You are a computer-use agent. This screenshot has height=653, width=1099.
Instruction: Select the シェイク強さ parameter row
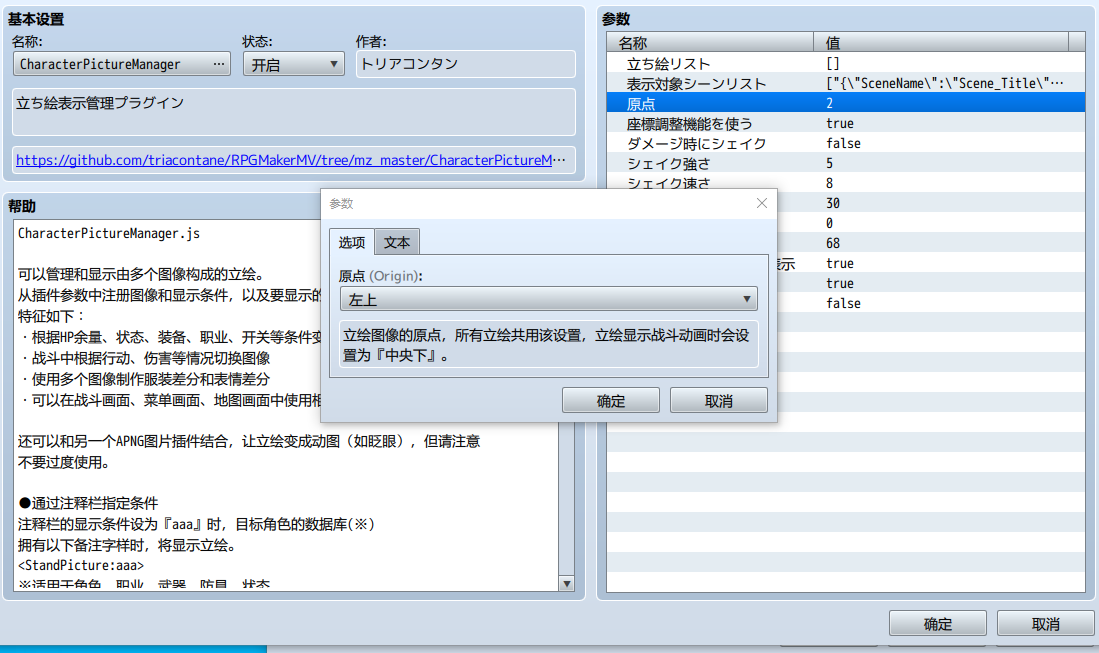tap(845, 163)
